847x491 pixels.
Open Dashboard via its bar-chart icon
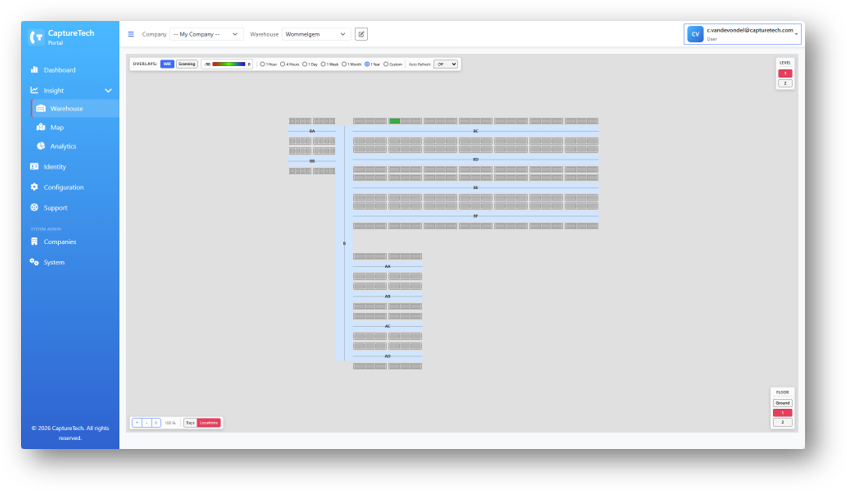(35, 70)
